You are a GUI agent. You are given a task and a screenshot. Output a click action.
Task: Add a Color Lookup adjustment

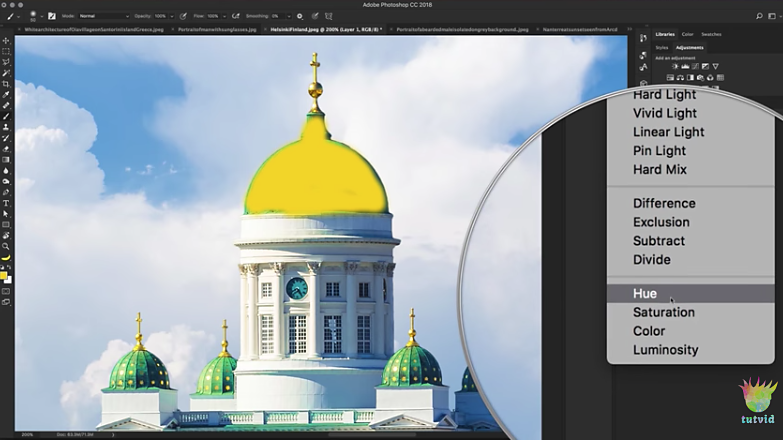click(720, 77)
